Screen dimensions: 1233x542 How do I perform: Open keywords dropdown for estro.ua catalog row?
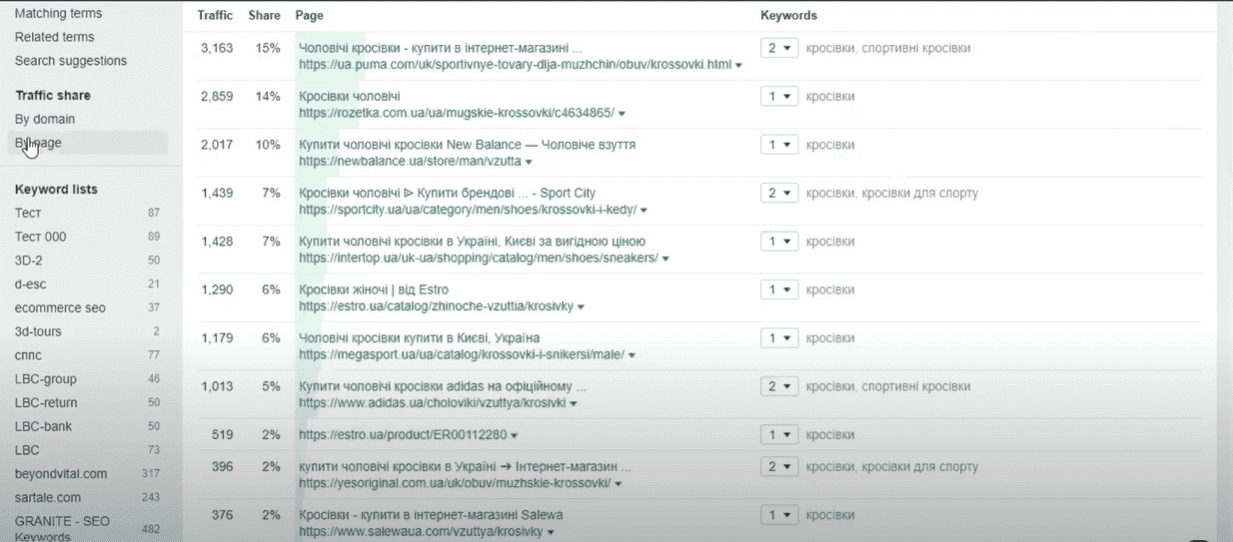[x=779, y=290]
